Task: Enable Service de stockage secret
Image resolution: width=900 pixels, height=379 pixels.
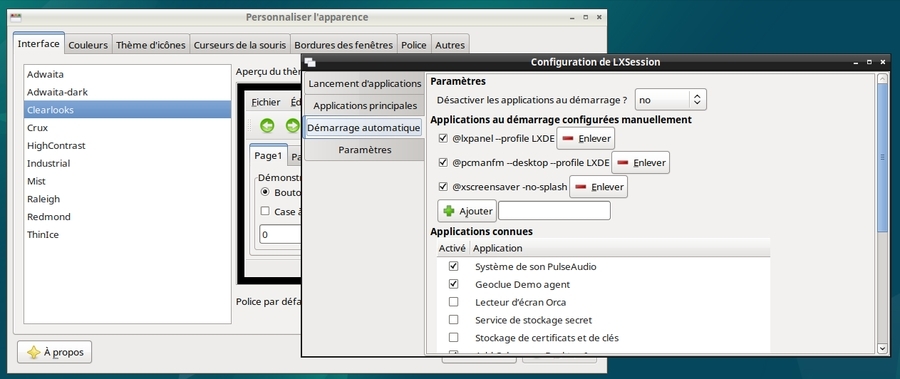Action: tap(453, 320)
